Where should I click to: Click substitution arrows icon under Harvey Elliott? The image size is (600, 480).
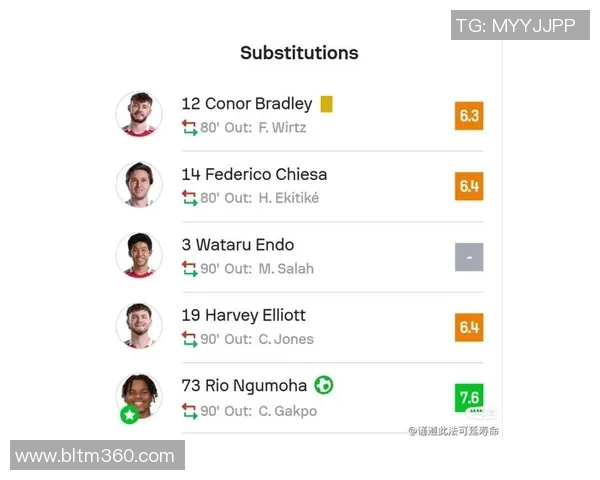190,339
